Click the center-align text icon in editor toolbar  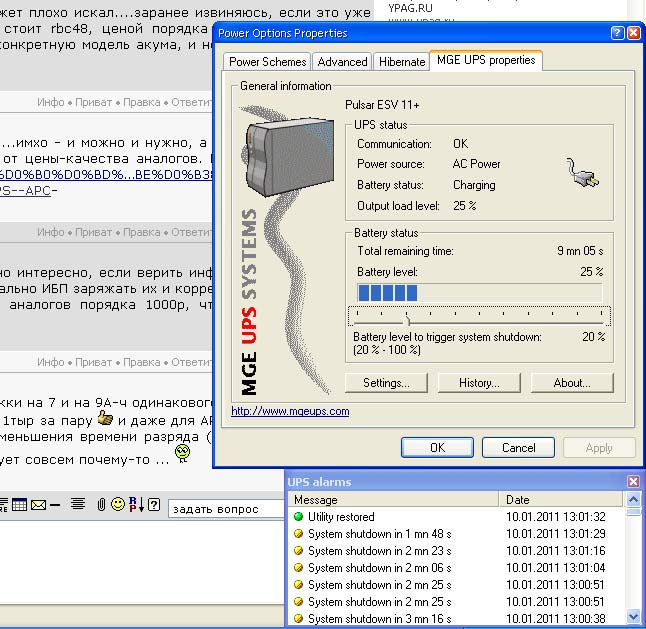[76, 505]
